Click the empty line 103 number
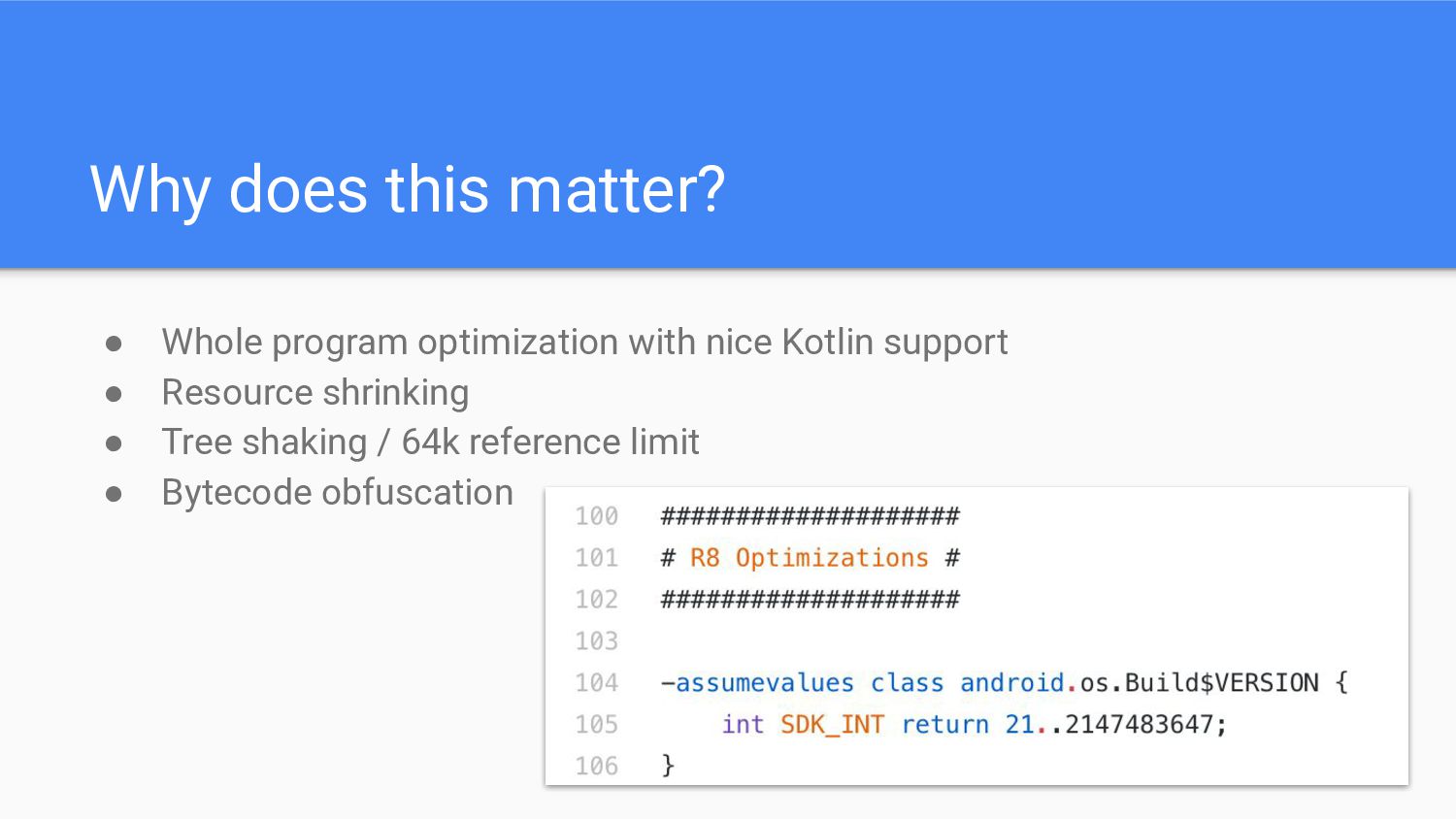Screen dimensions: 1456x819 (596, 641)
